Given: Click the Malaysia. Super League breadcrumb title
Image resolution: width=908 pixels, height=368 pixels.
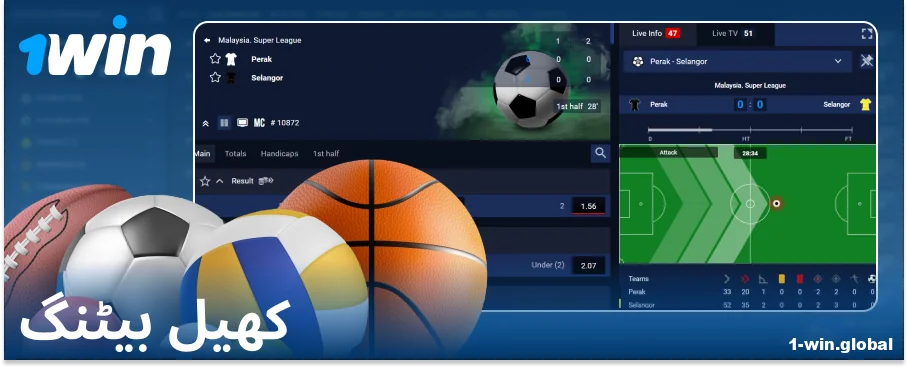Looking at the screenshot, I should click(x=259, y=41).
